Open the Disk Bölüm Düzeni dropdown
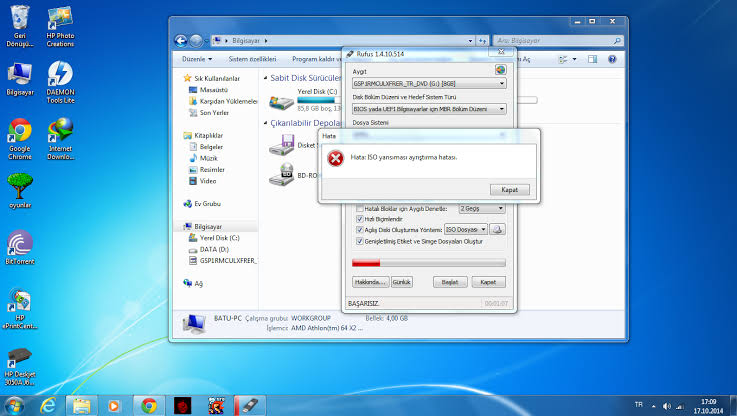Viewport: 737px width, 416px height. click(429, 109)
